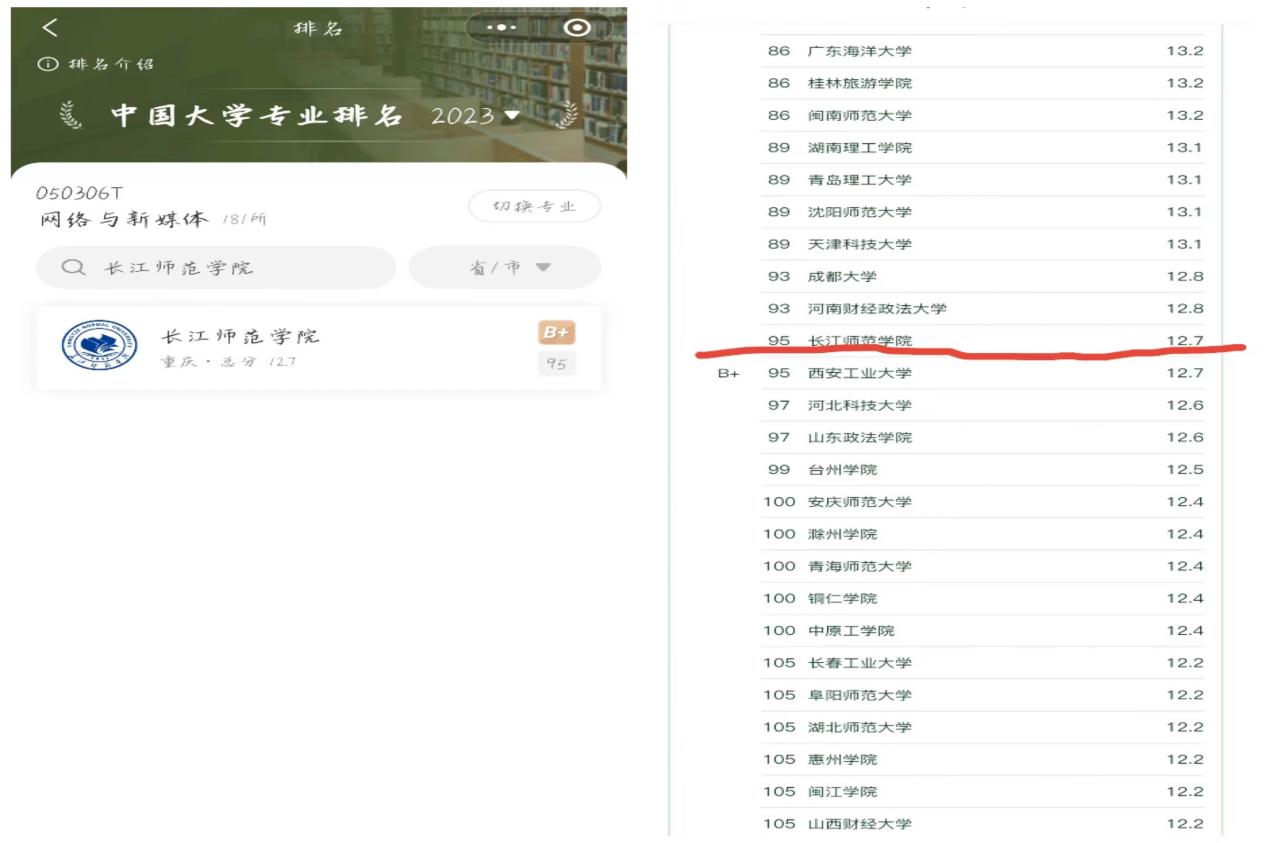Tap the B+ grade badge
Viewport: 1265px width, 843px height.
(x=556, y=333)
